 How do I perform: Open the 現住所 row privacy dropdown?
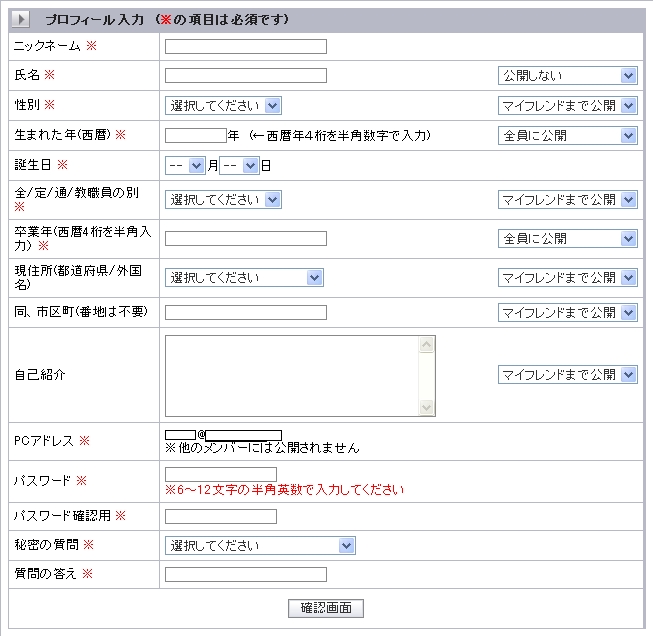568,277
